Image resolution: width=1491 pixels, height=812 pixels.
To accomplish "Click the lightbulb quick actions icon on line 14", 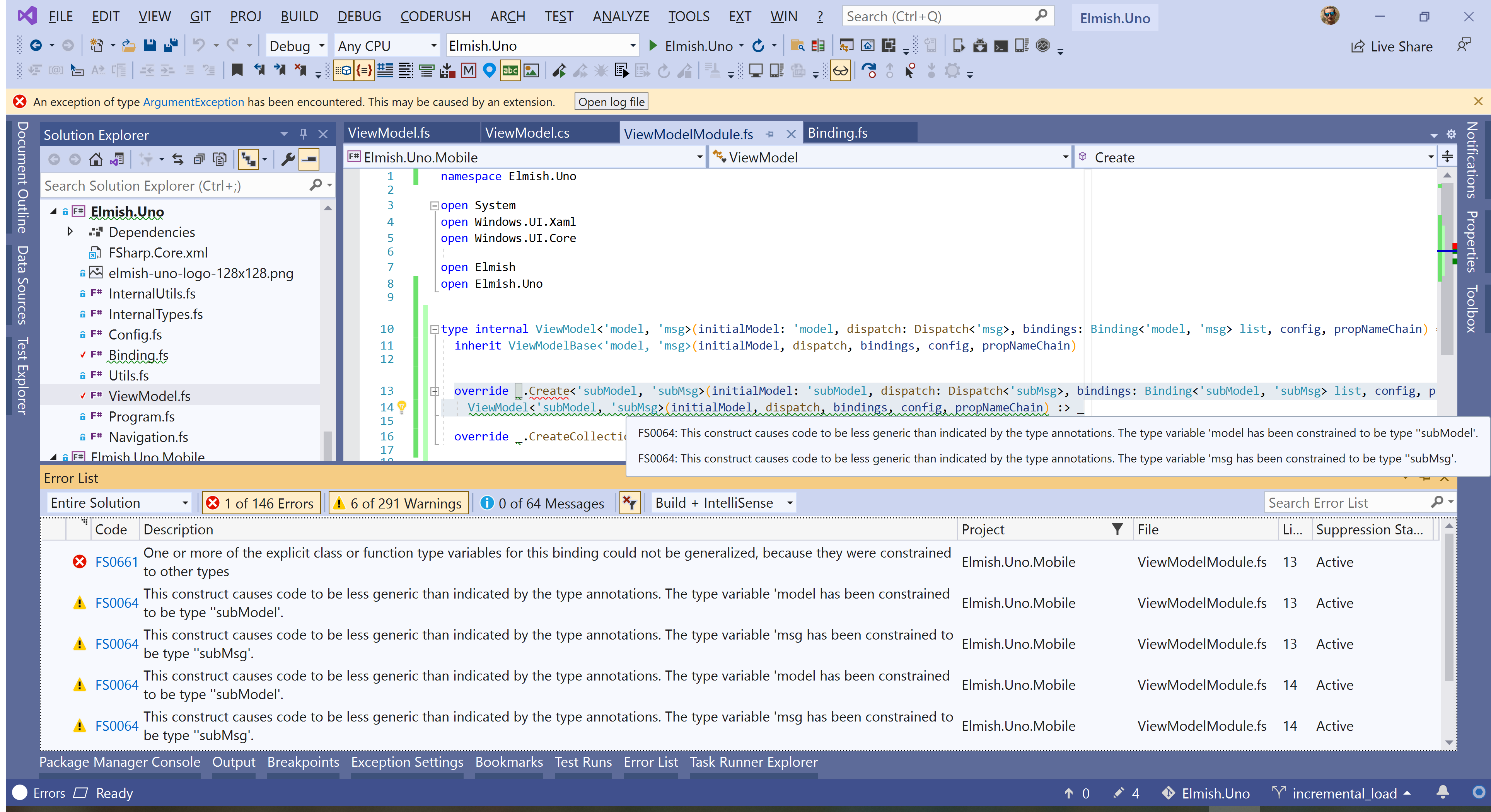I will tap(402, 407).
